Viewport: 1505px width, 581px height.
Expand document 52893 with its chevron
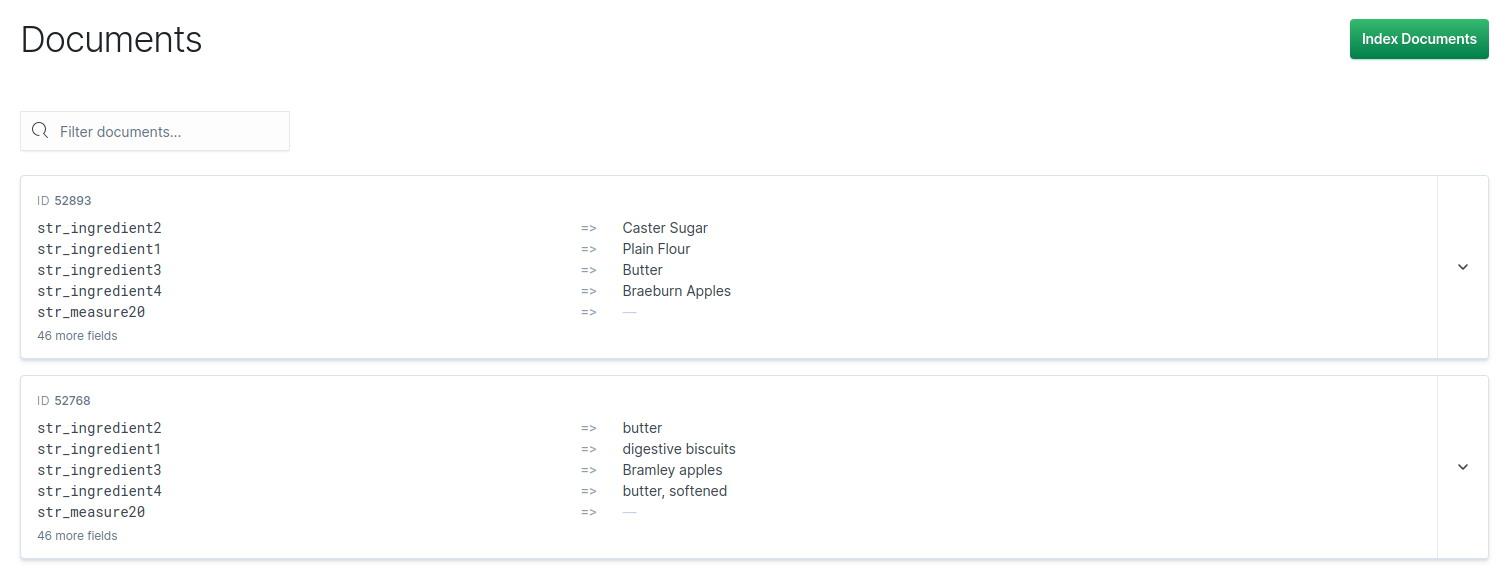(x=1462, y=267)
